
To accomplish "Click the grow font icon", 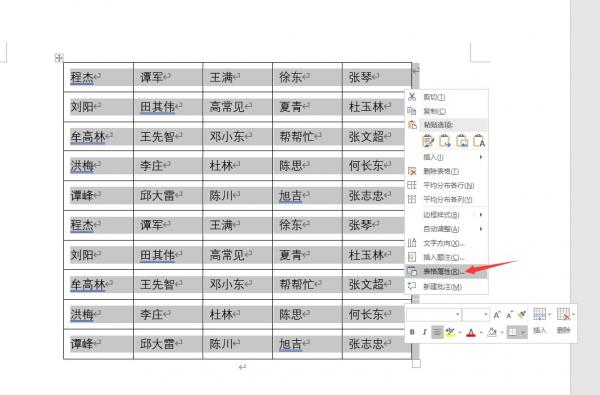I will [x=497, y=315].
